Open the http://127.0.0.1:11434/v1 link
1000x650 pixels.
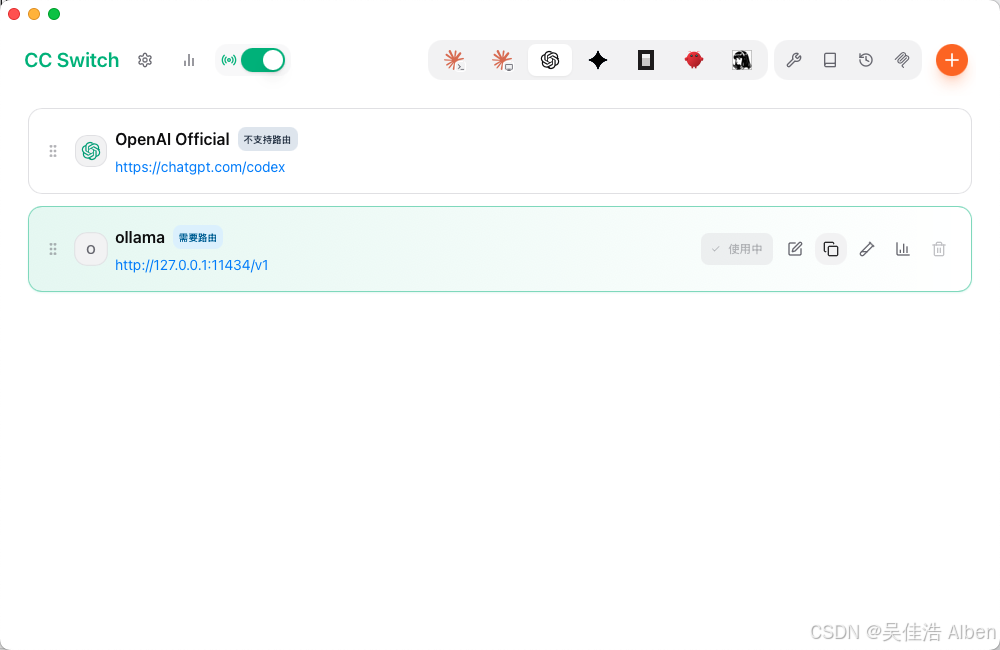191,265
